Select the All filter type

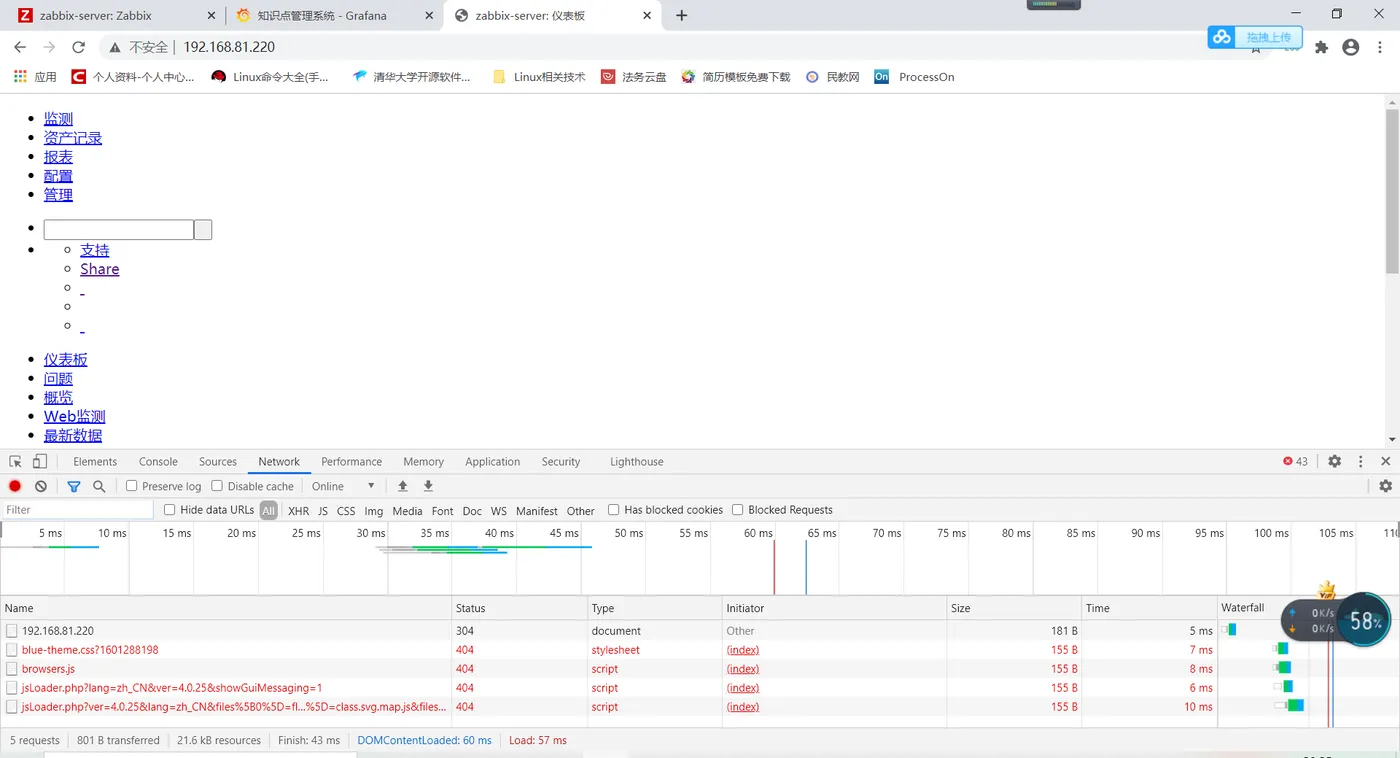coord(268,511)
